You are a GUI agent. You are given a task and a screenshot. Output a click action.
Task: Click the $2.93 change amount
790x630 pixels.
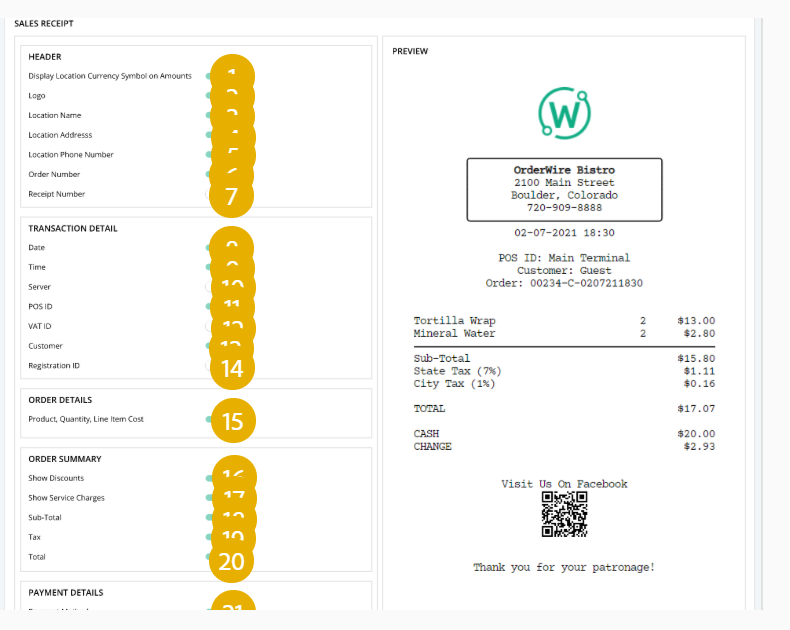699,447
